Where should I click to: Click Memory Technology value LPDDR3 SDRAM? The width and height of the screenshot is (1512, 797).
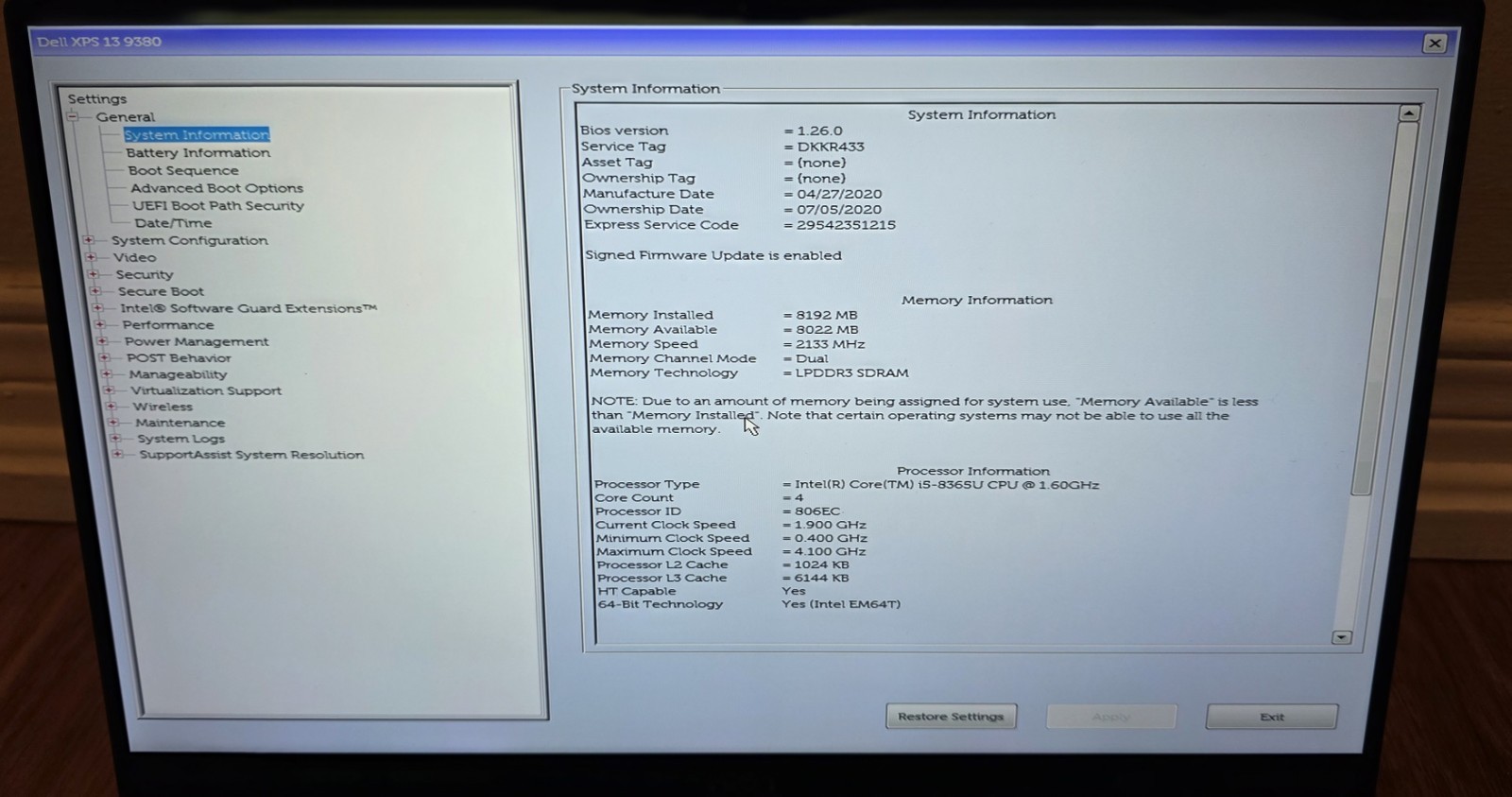tap(851, 373)
